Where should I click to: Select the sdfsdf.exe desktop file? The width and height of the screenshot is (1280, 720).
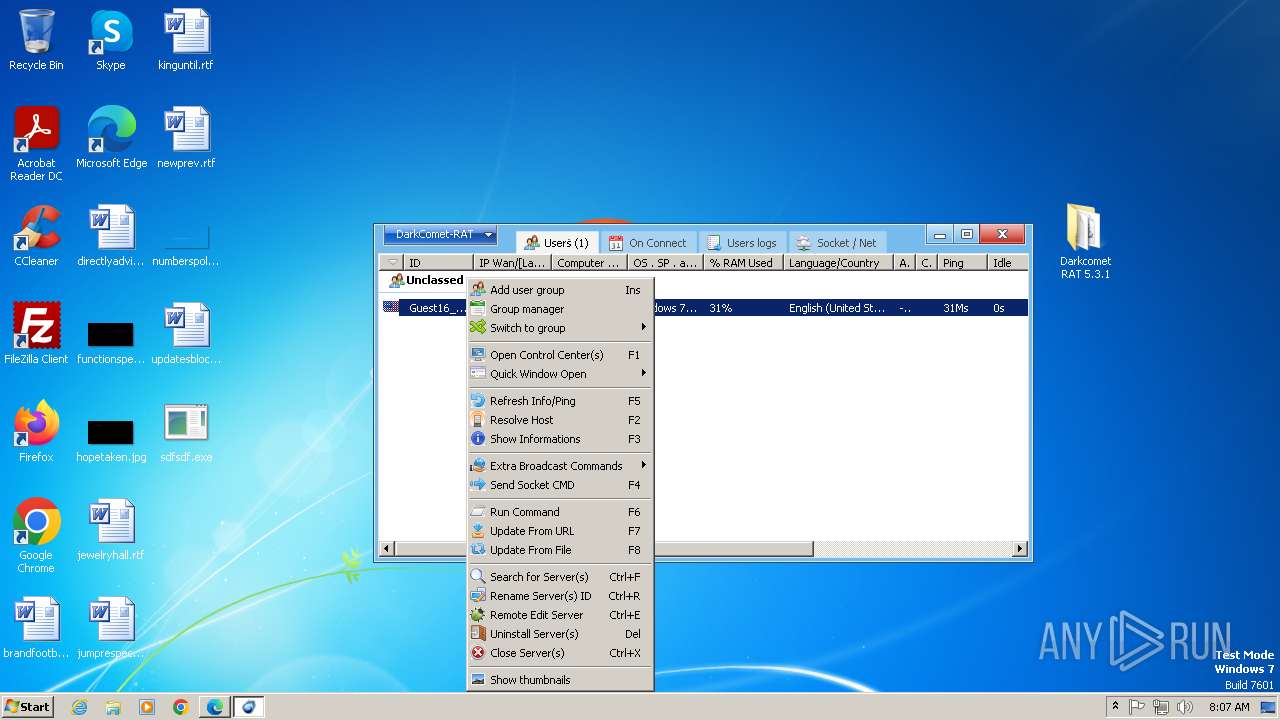(x=186, y=432)
